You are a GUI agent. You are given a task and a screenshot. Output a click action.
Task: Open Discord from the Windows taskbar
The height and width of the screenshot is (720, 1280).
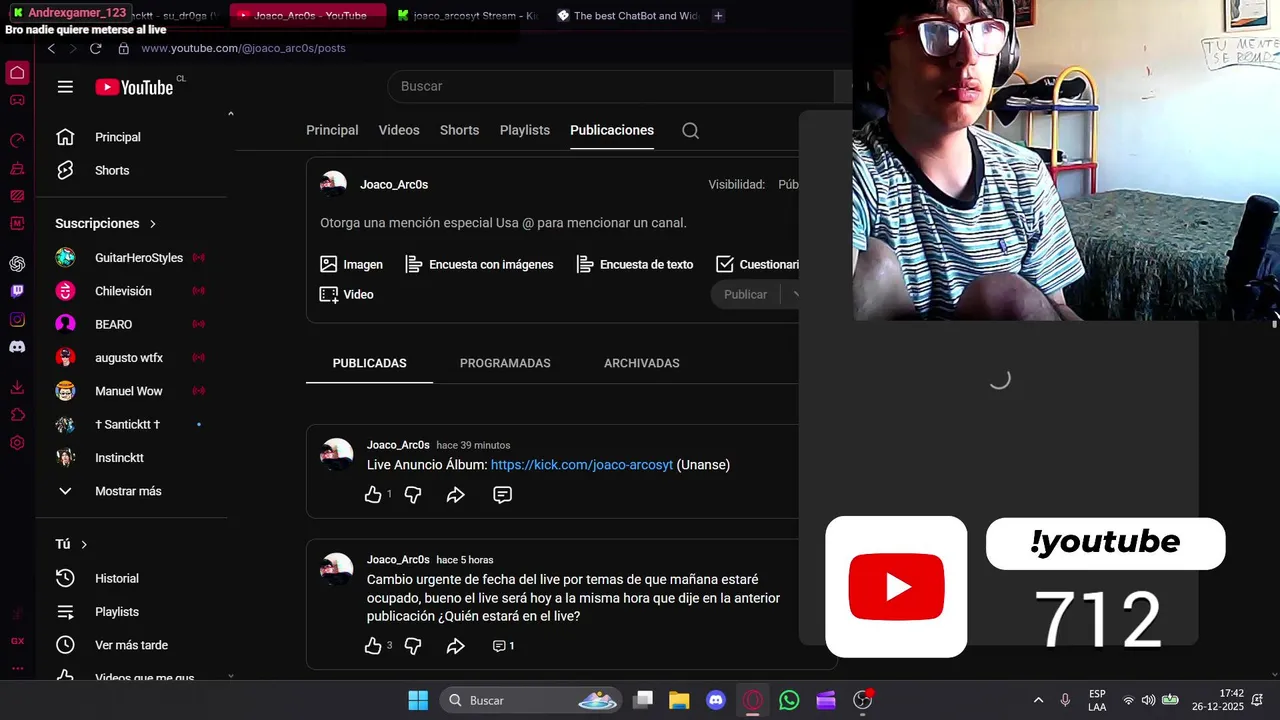click(716, 700)
